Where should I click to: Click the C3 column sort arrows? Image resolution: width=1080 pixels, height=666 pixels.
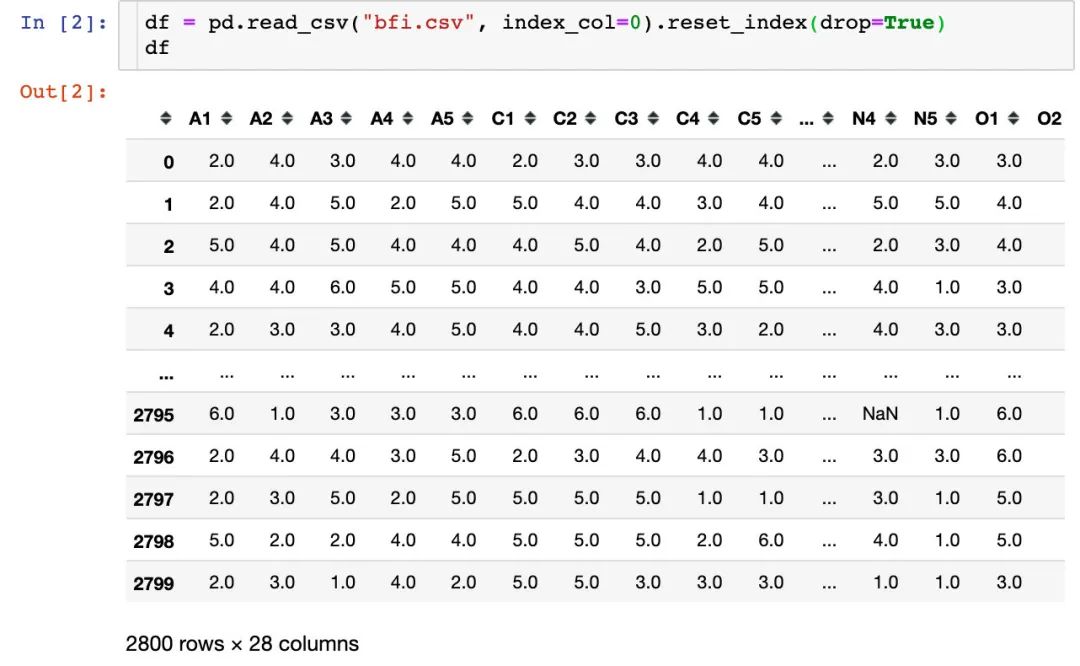[x=653, y=118]
